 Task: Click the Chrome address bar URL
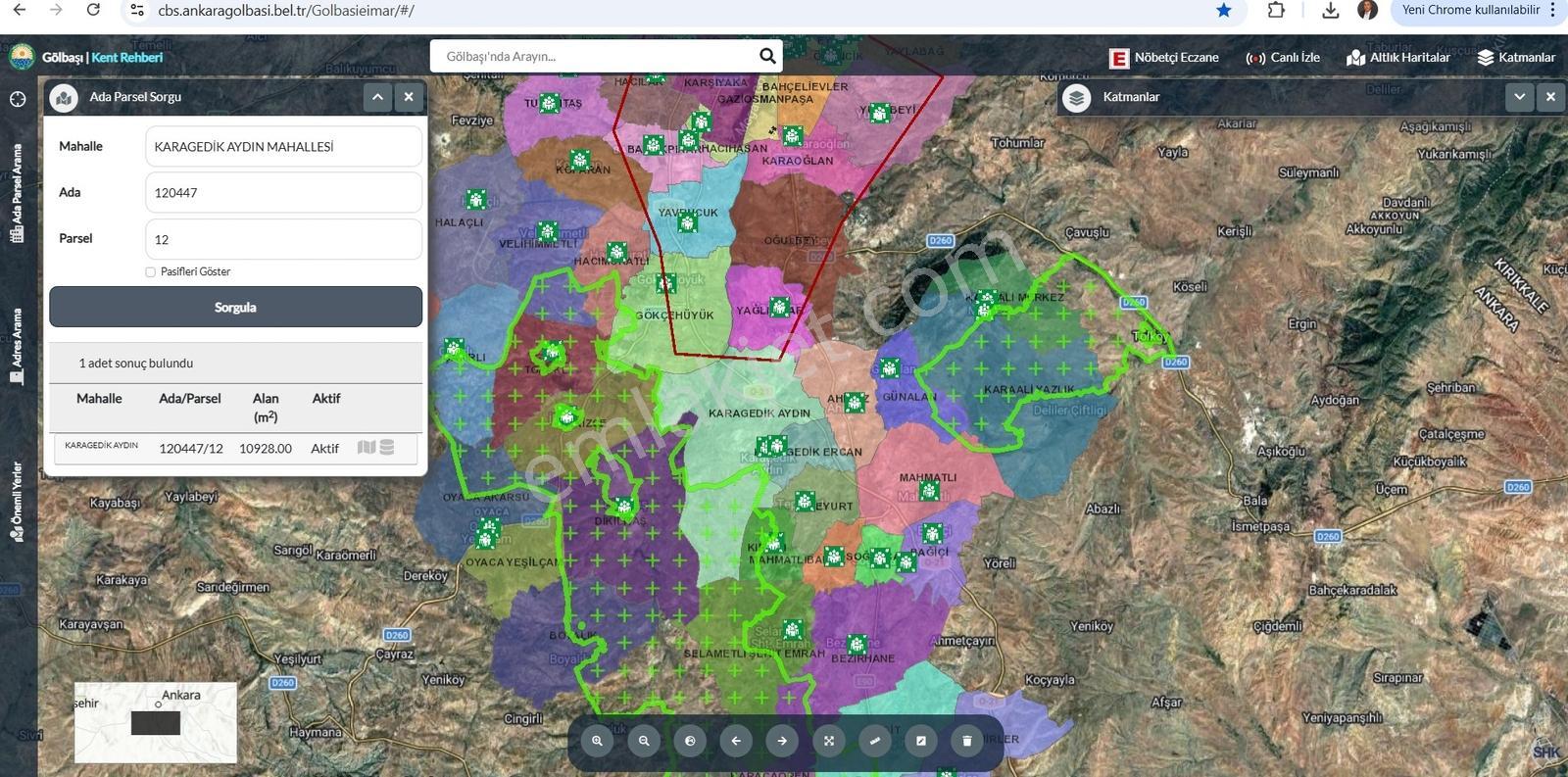(286, 11)
